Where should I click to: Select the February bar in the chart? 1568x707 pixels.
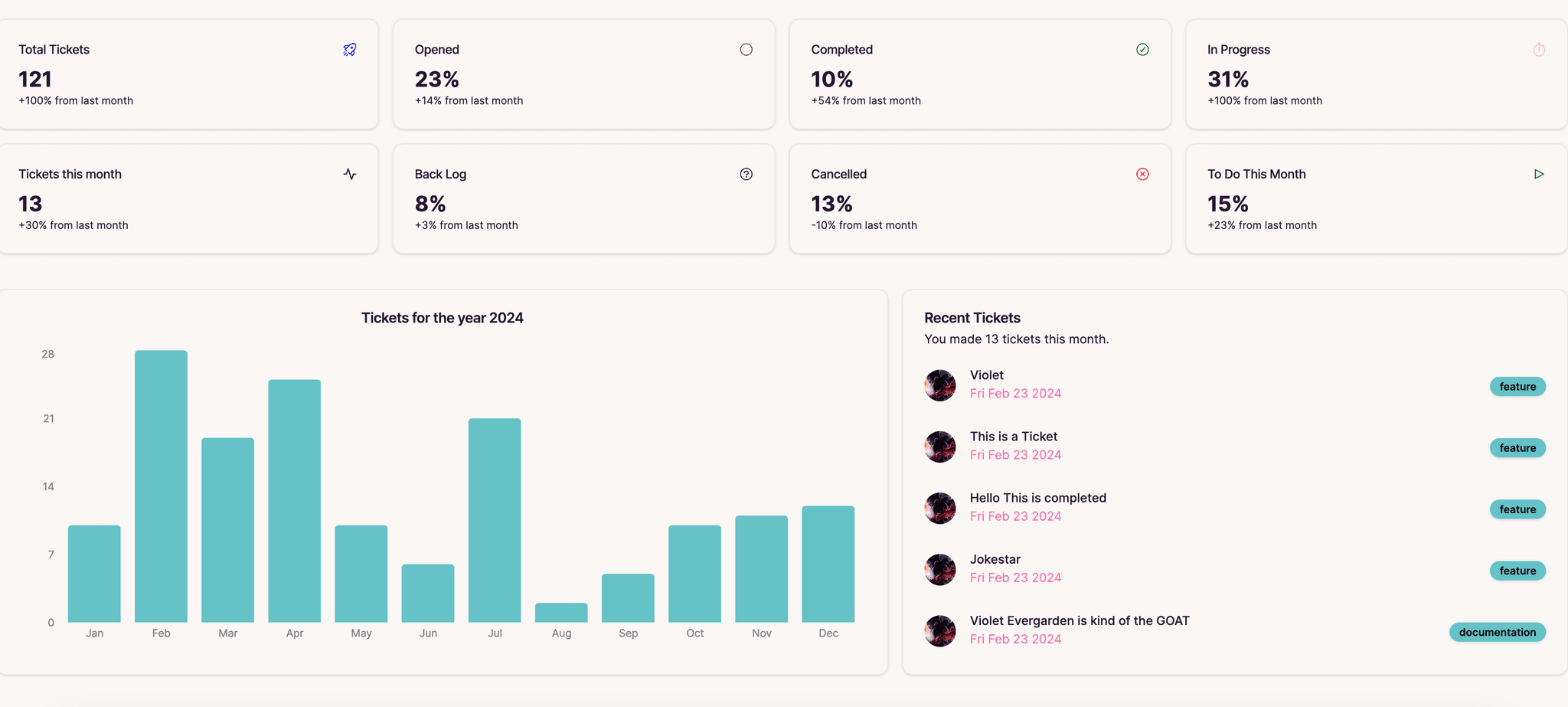[x=161, y=486]
